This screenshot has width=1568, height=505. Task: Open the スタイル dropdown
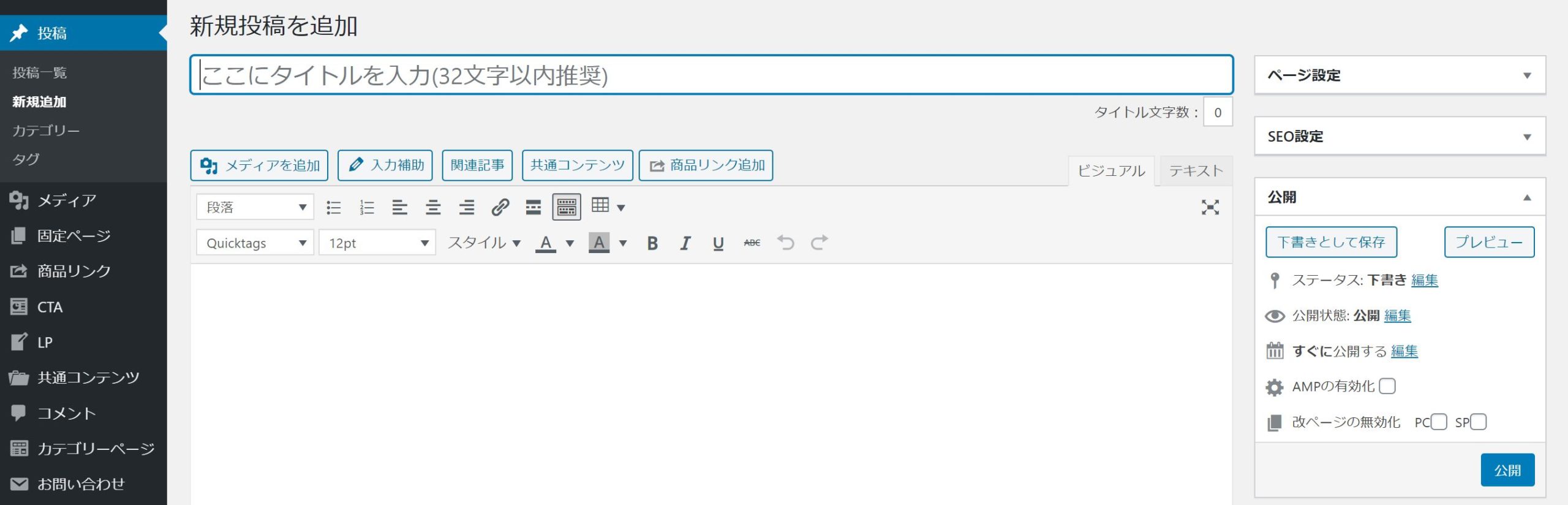(x=483, y=243)
